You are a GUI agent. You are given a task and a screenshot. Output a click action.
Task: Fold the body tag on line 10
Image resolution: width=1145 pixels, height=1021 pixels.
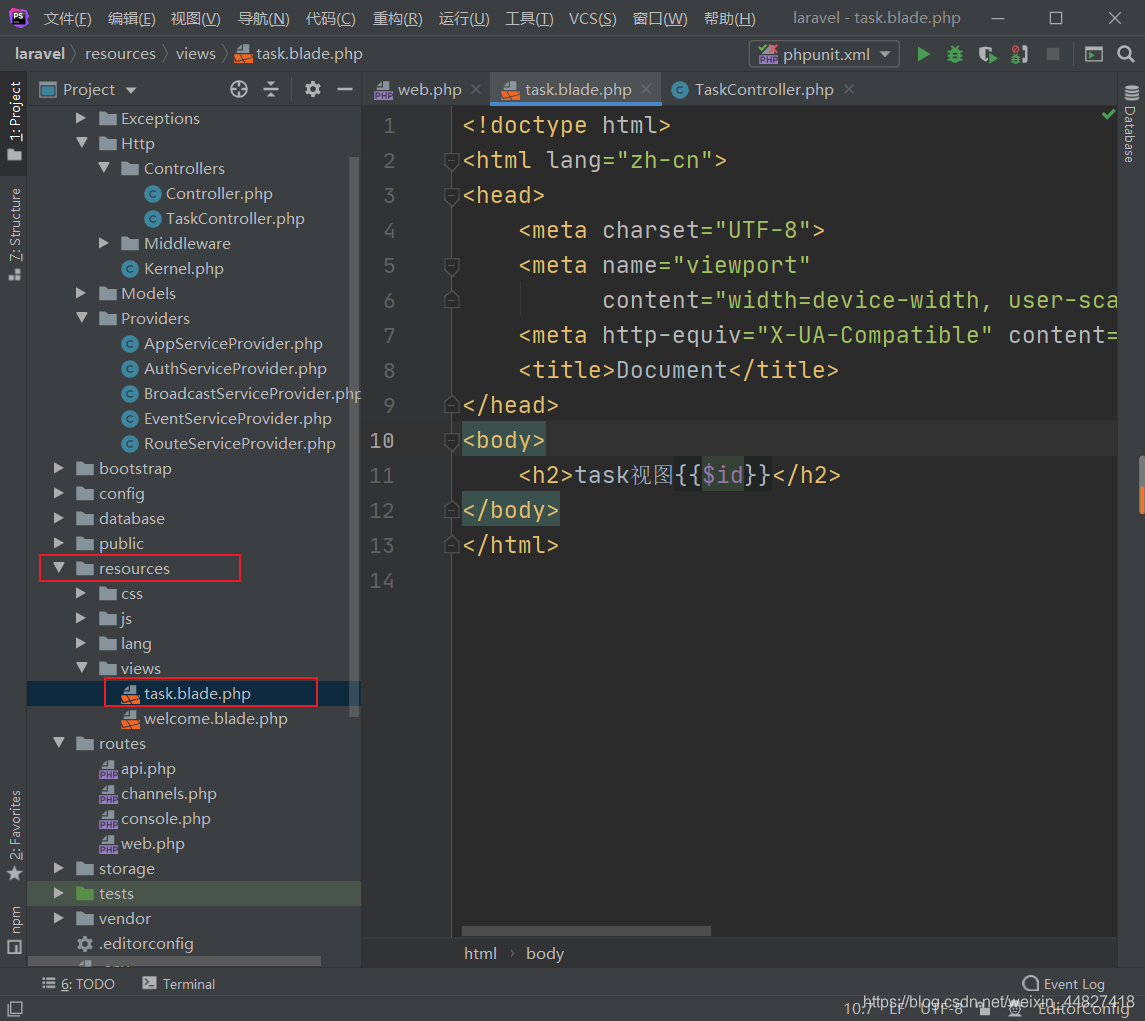(452, 440)
